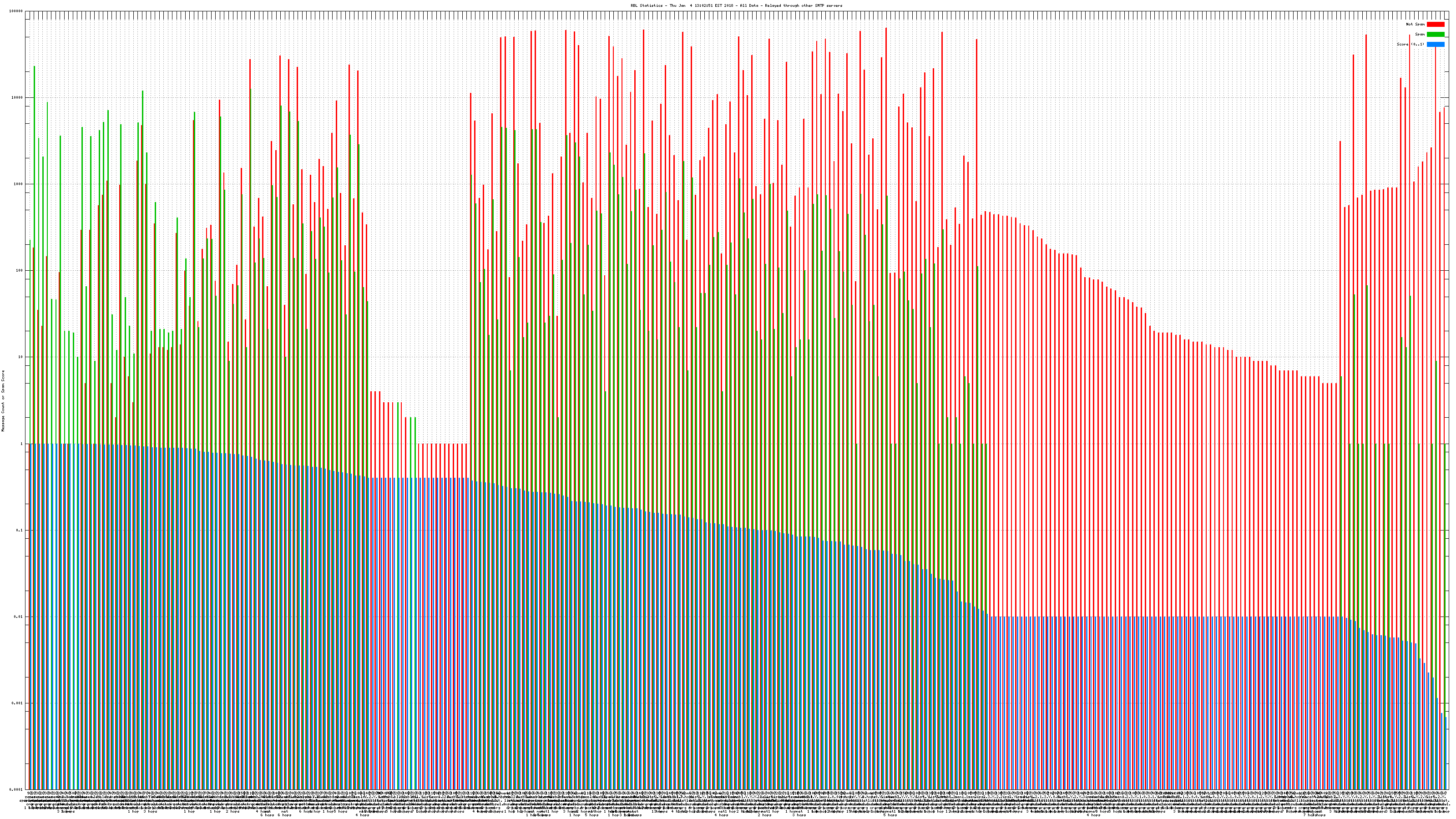Click the 0.0001 y-axis tick label
Screen dimensions: 1456x819
16,789
